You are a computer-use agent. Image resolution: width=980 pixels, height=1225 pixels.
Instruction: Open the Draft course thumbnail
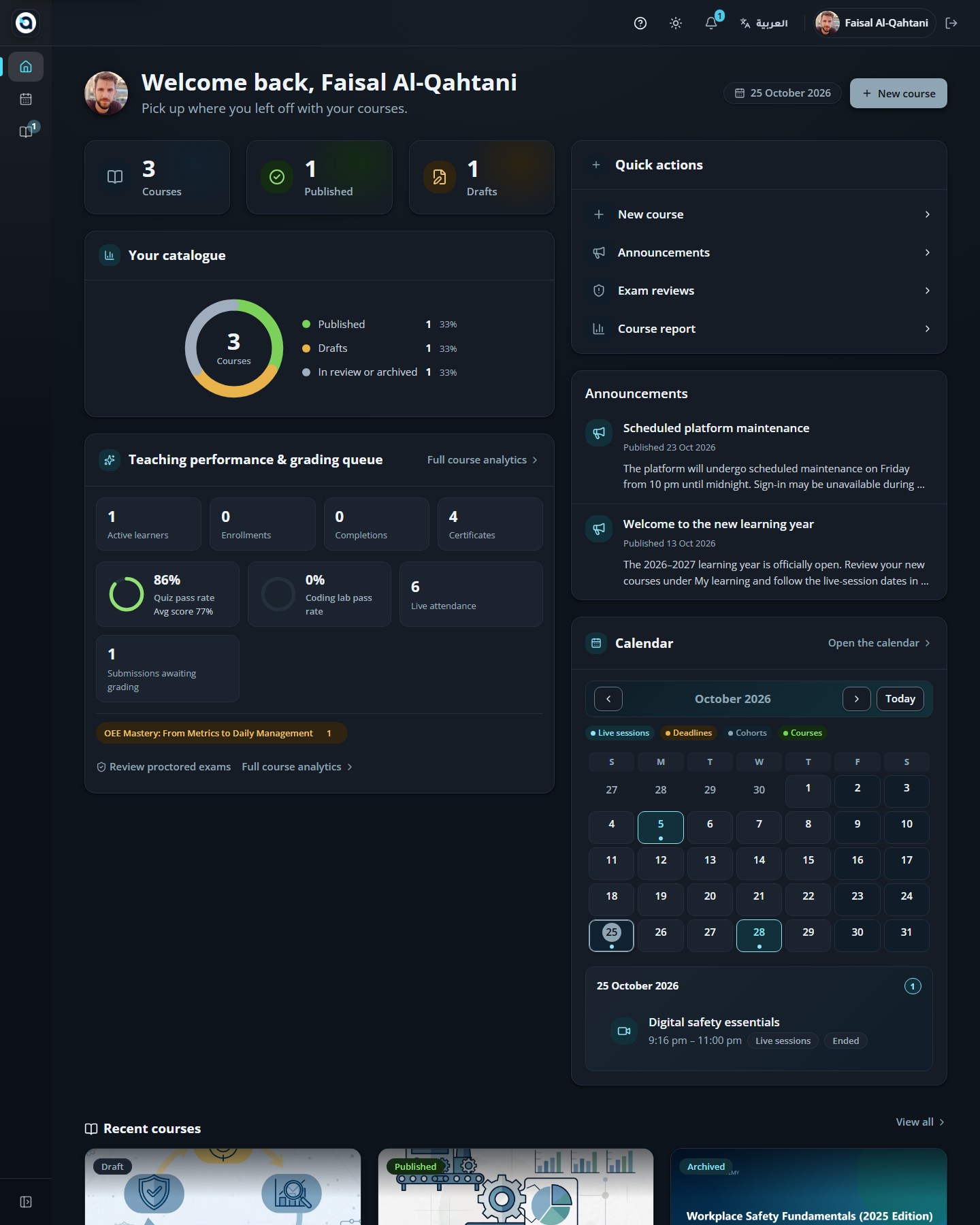223,1187
